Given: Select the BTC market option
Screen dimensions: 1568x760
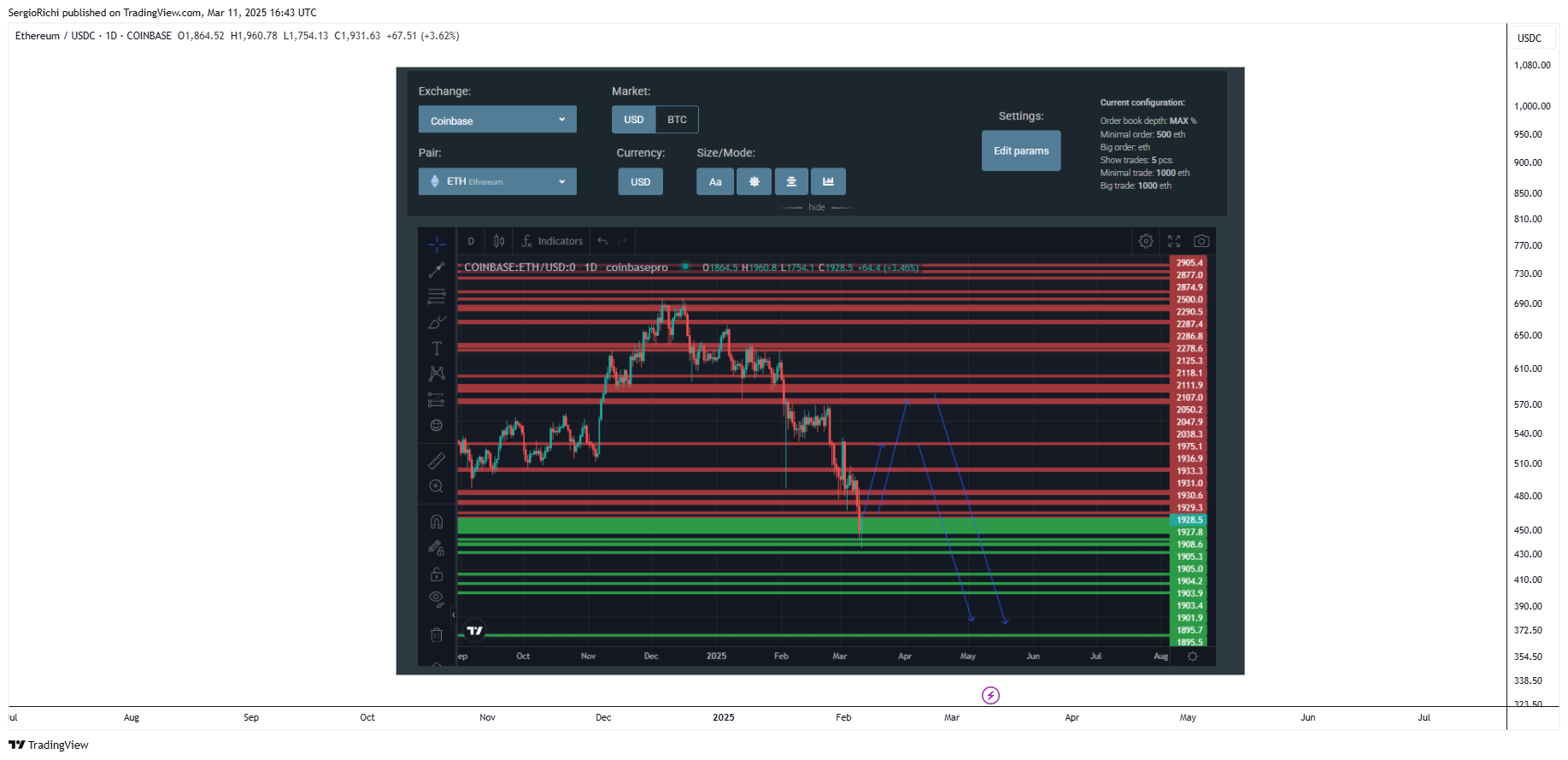Looking at the screenshot, I should click(x=677, y=120).
